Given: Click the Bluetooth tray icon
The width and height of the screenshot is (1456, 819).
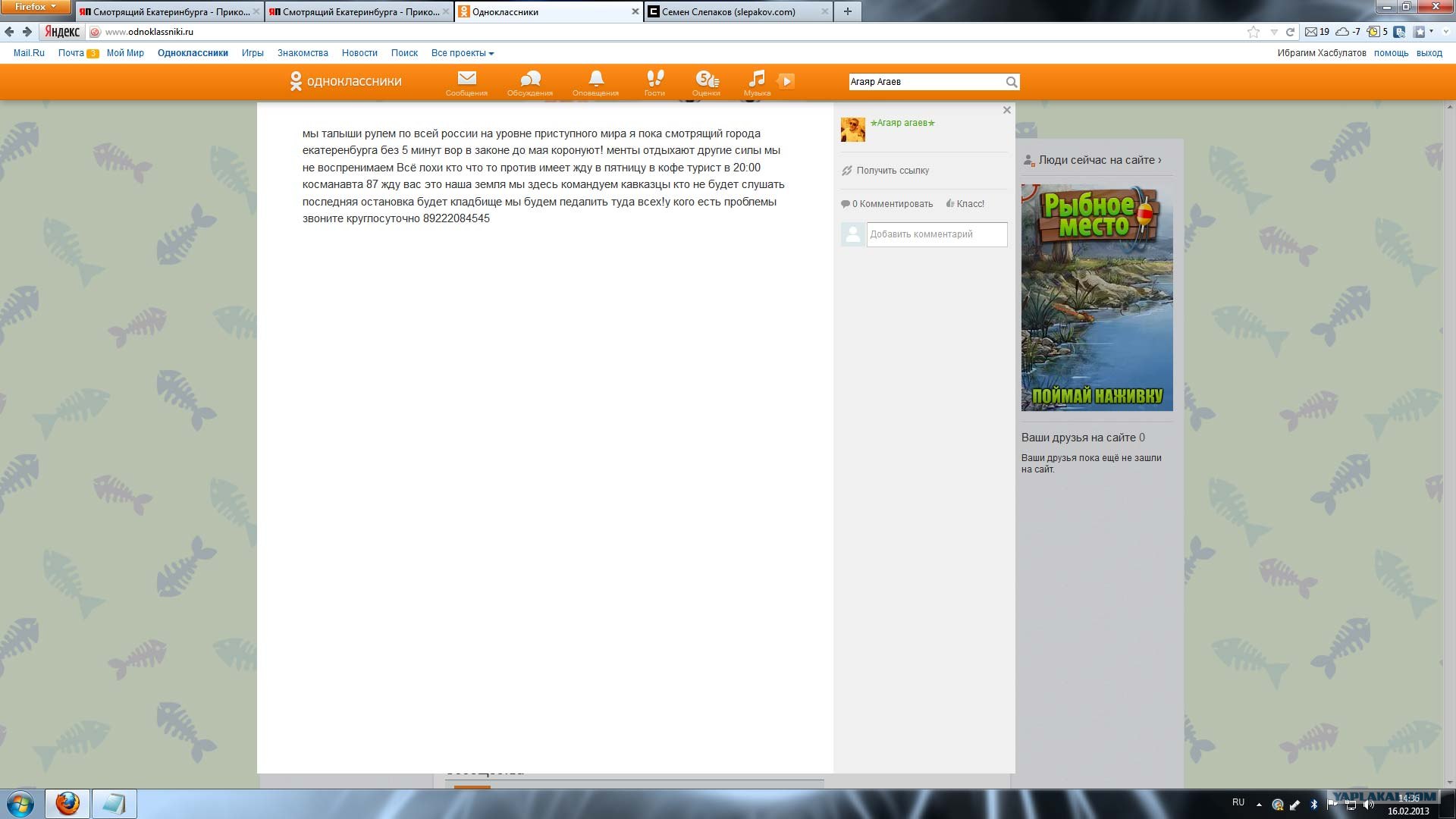Looking at the screenshot, I should click(x=1314, y=805).
